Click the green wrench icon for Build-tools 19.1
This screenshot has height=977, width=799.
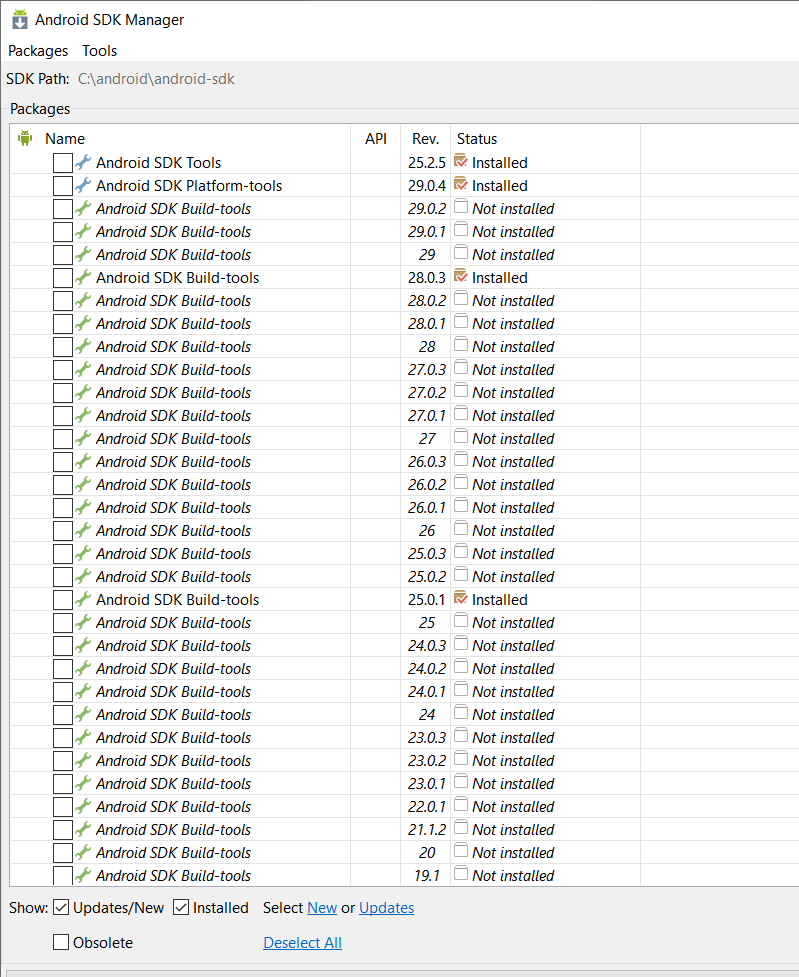click(x=83, y=875)
